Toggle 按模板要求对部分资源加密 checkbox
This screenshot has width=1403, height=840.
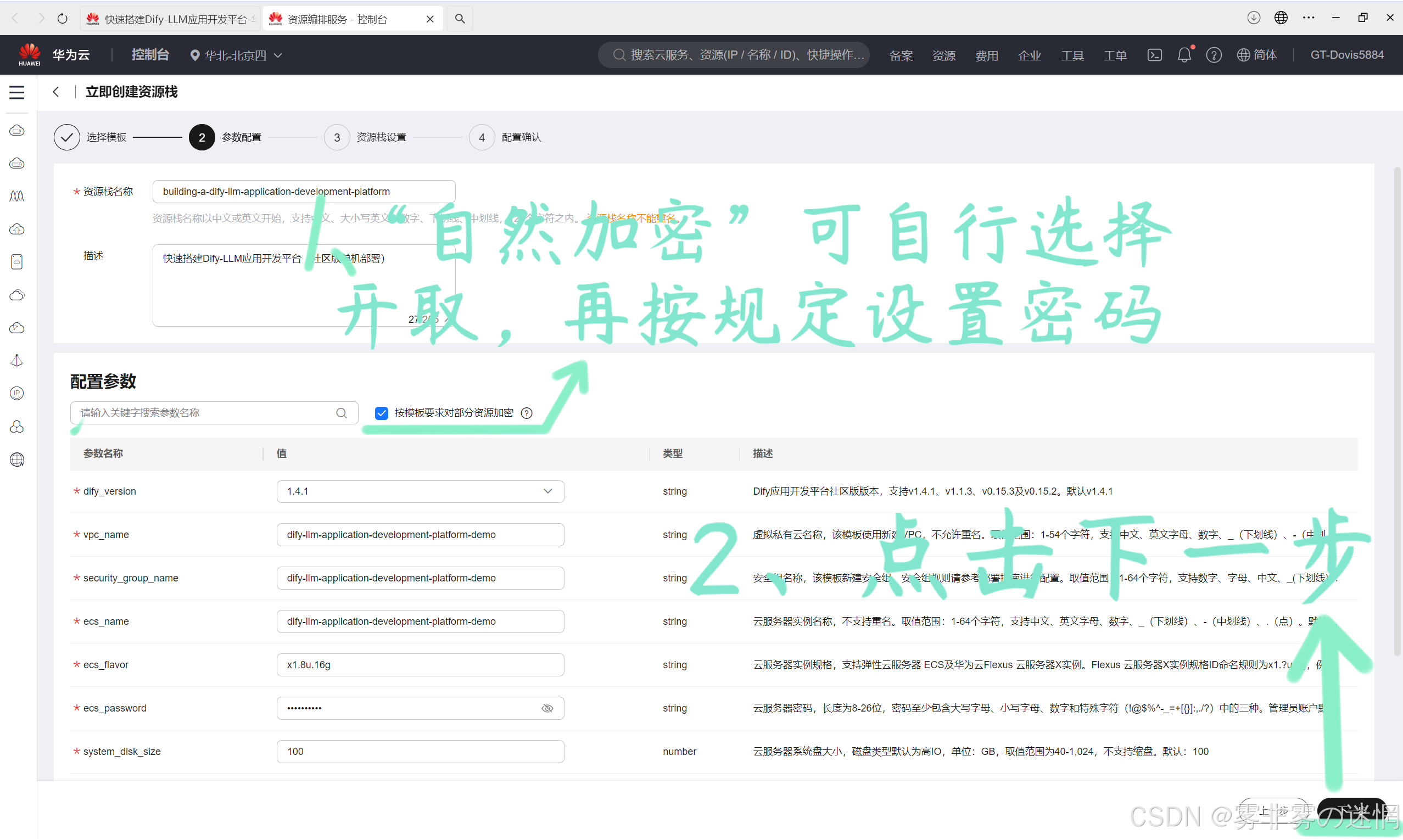[382, 413]
